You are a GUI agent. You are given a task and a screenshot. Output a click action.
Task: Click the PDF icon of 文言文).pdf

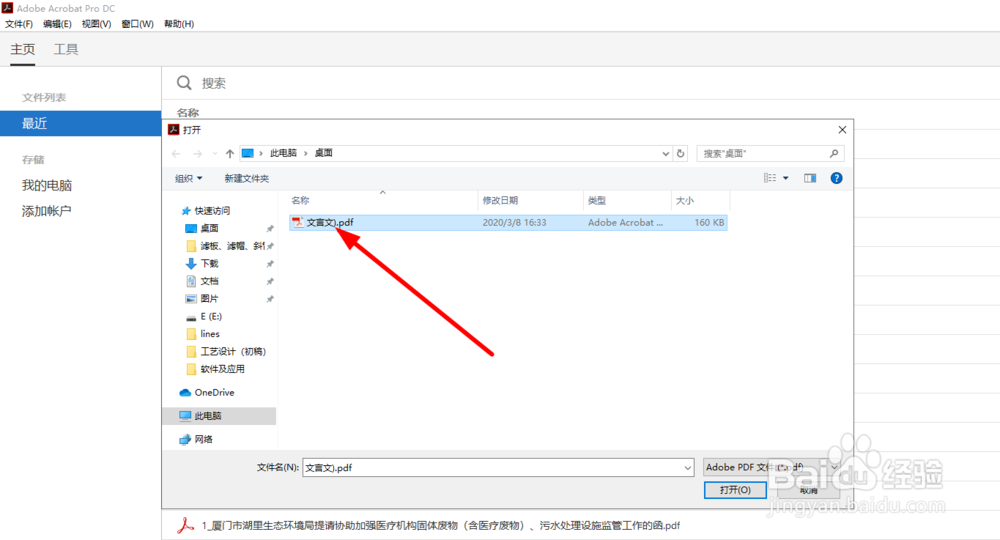[297, 222]
